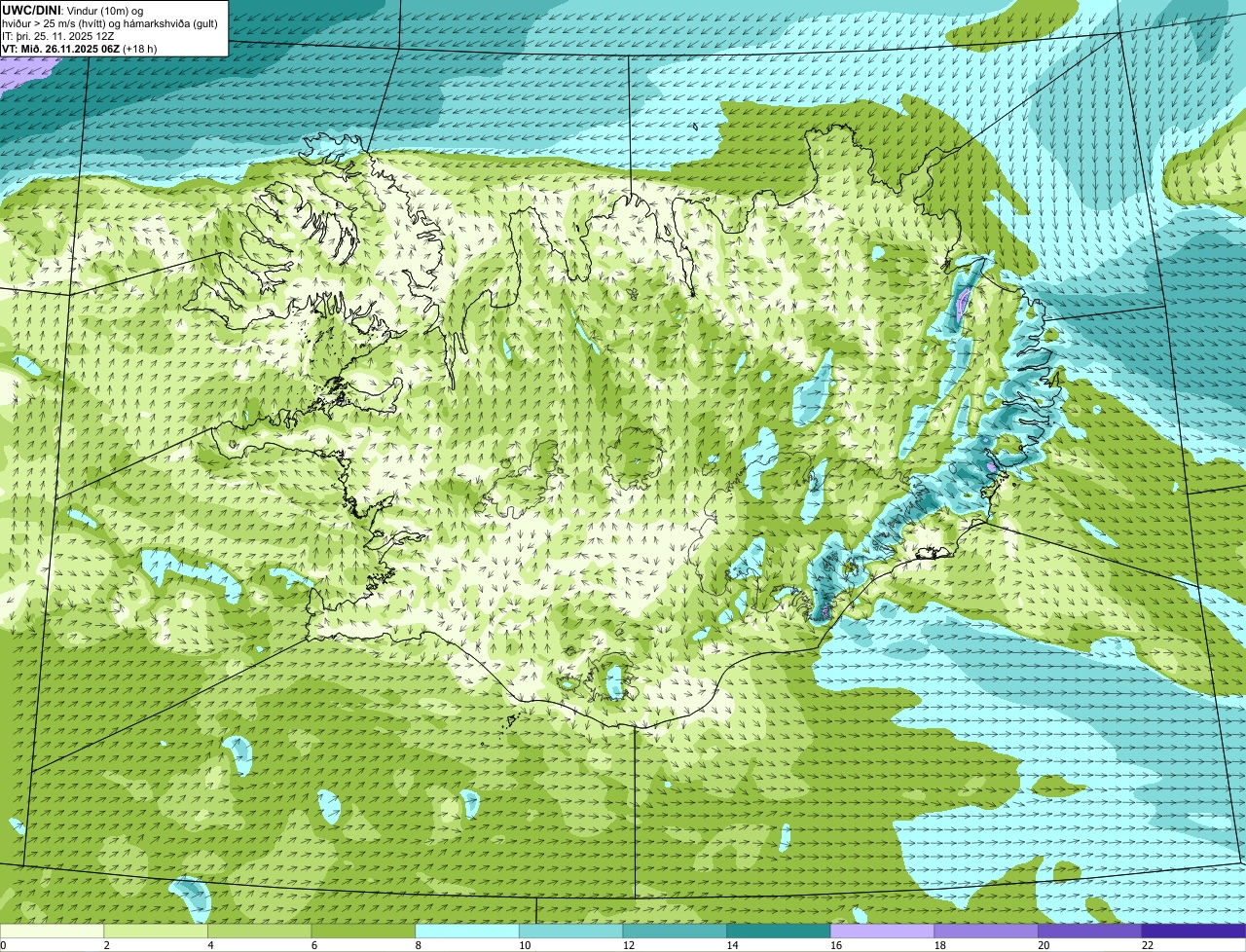Choose the olive green 6–8 m/s legend swatch
This screenshot has height=952, width=1246.
pos(363,931)
